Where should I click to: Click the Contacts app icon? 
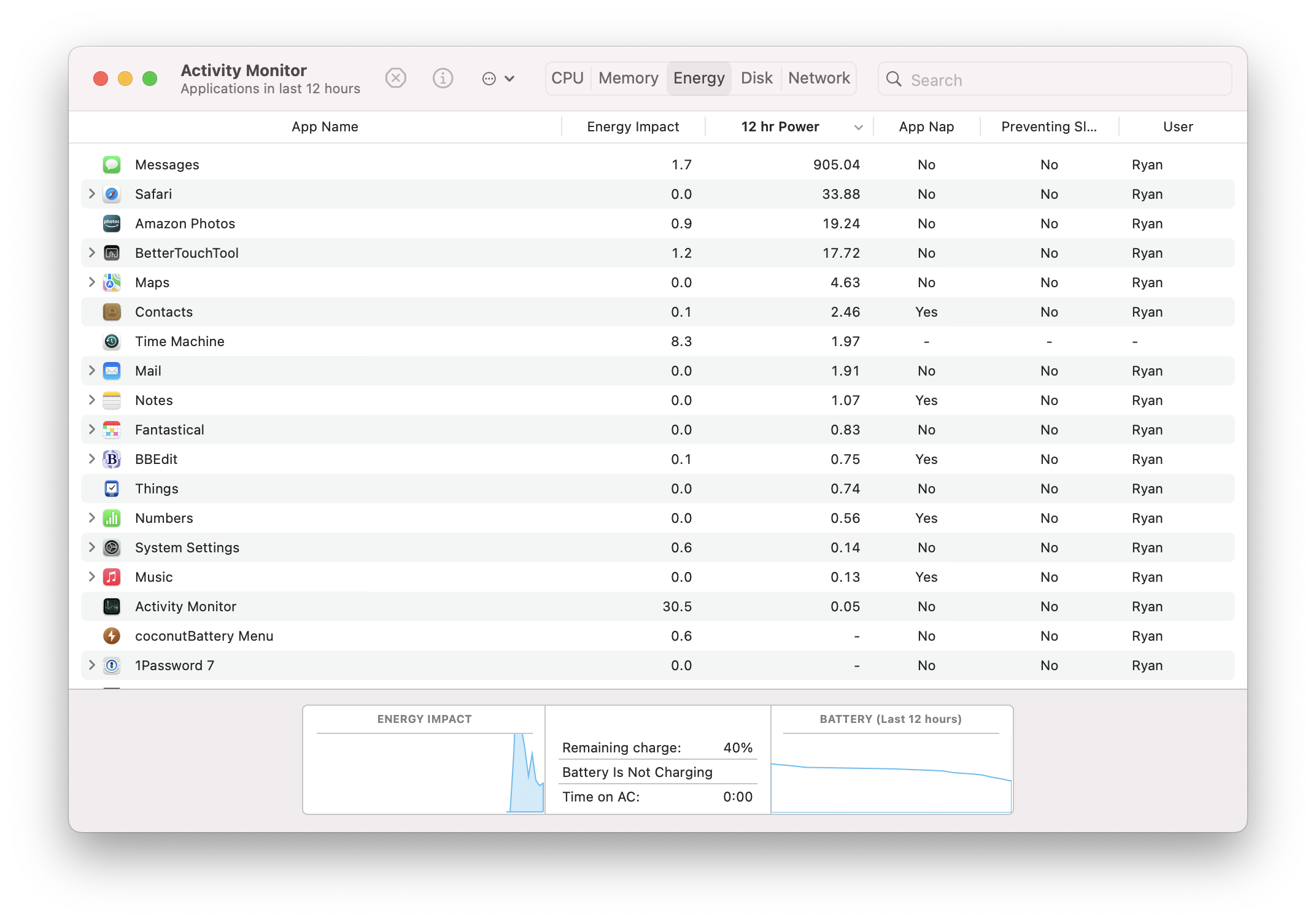coord(112,312)
